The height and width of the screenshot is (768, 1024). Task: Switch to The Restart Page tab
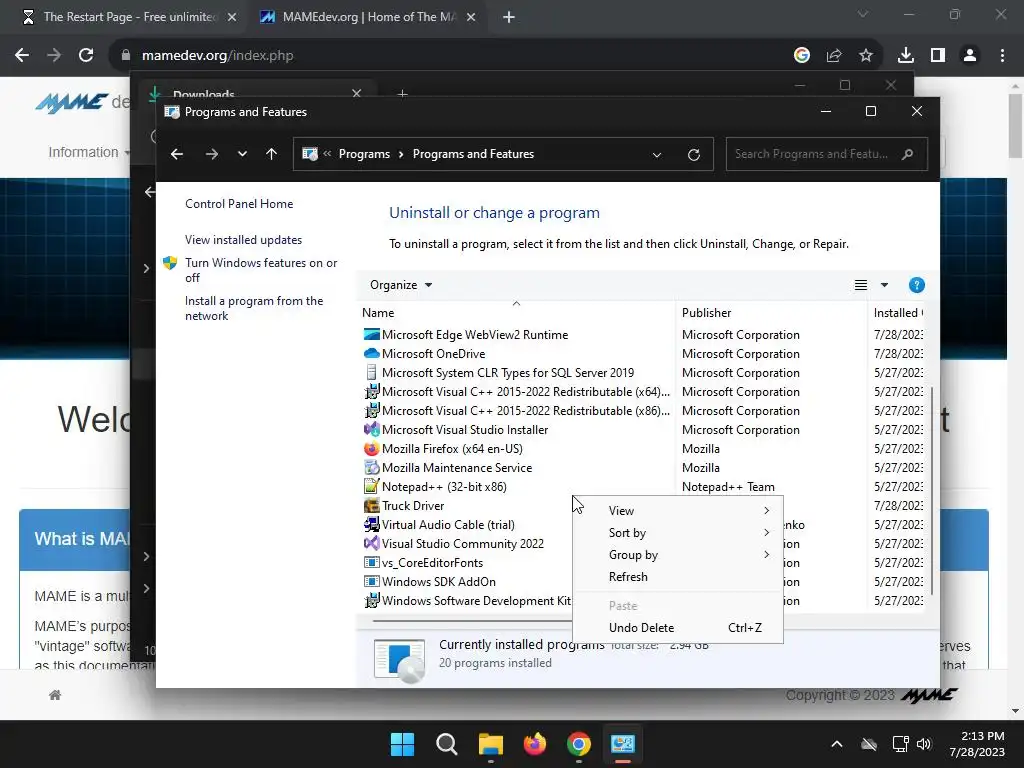click(x=129, y=17)
